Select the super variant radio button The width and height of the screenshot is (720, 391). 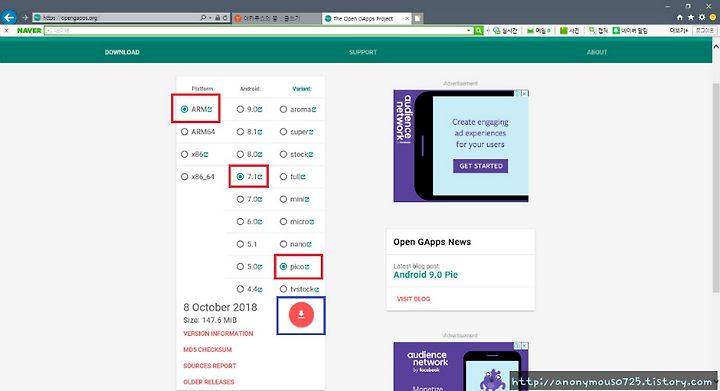[x=283, y=132]
